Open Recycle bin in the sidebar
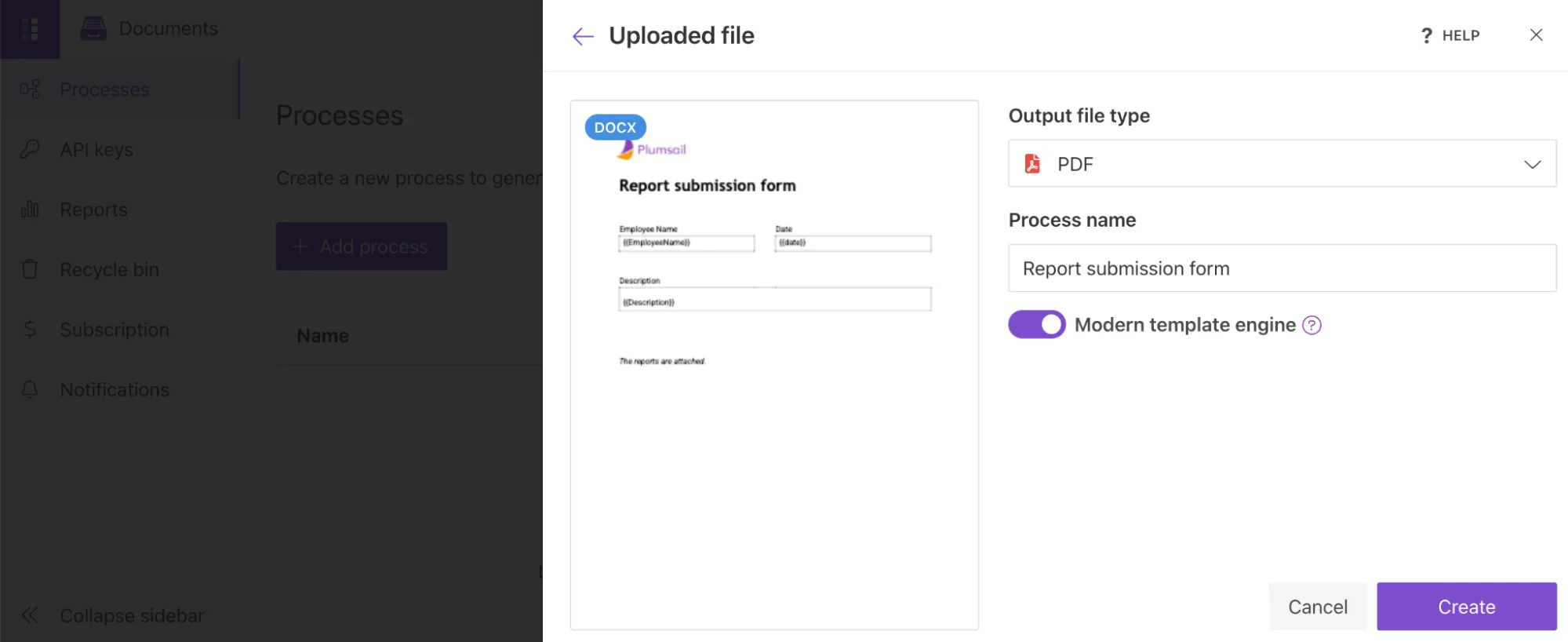 point(119,269)
